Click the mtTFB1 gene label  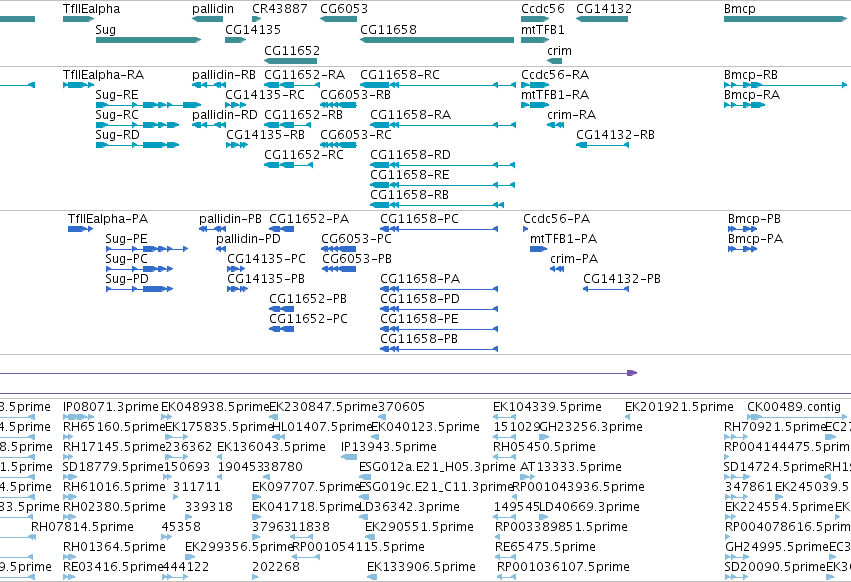point(543,29)
